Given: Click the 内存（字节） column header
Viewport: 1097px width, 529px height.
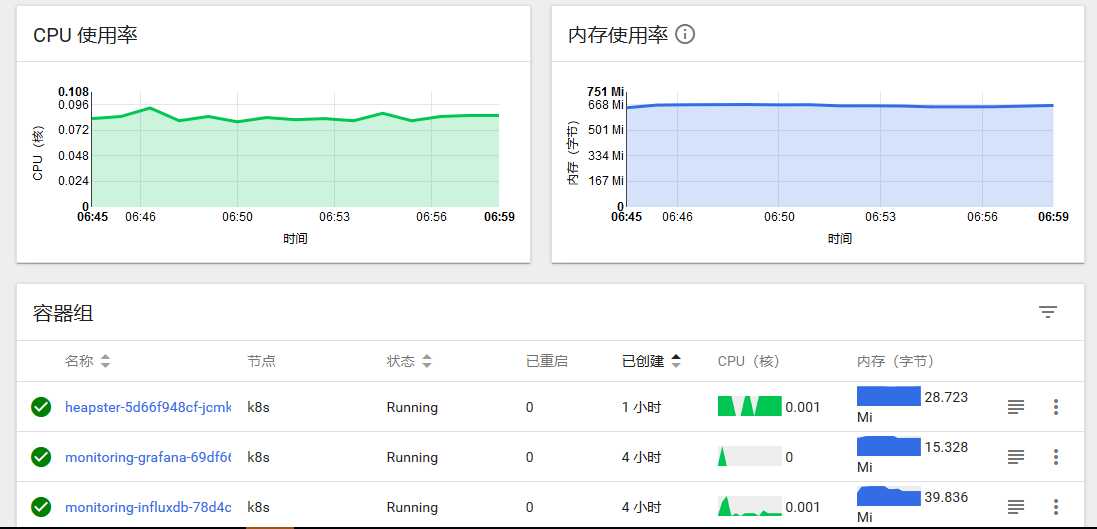Looking at the screenshot, I should click(896, 361).
